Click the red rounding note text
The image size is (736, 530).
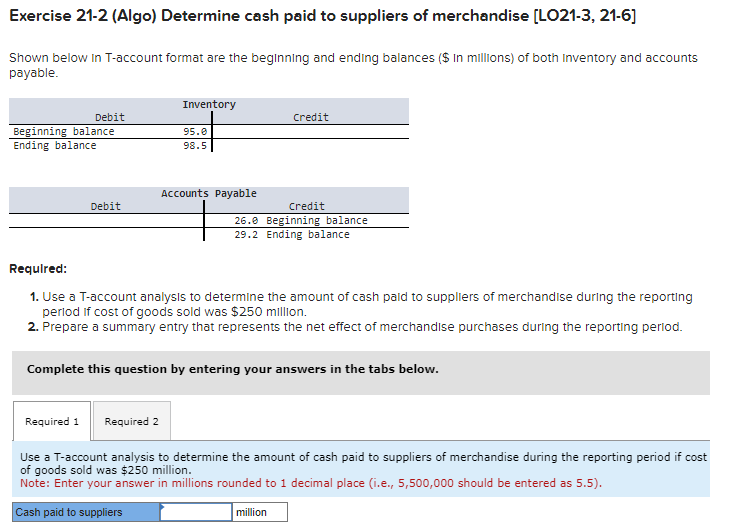[x=311, y=483]
